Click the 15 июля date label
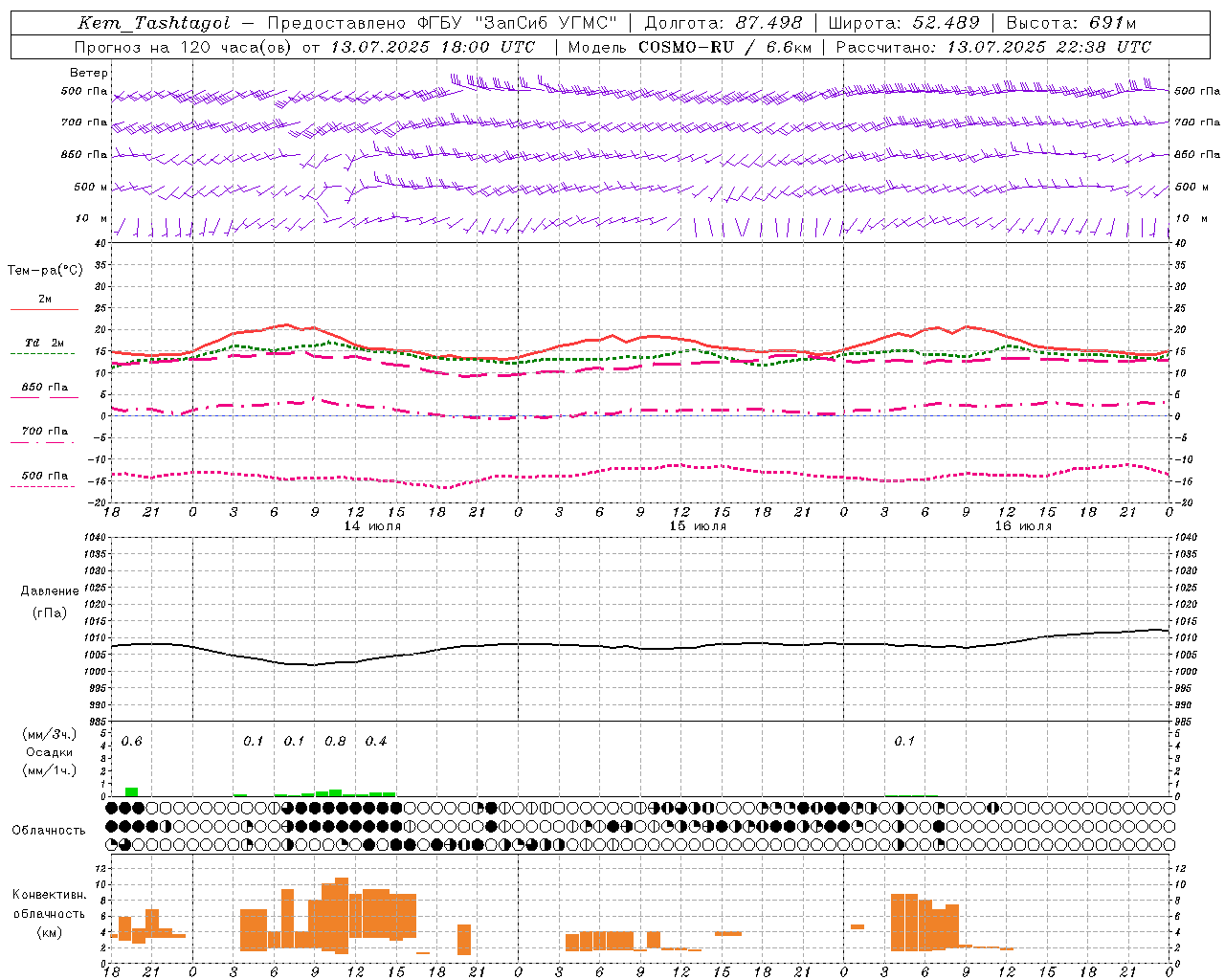Screen dimensions: 1225x980 point(698,526)
